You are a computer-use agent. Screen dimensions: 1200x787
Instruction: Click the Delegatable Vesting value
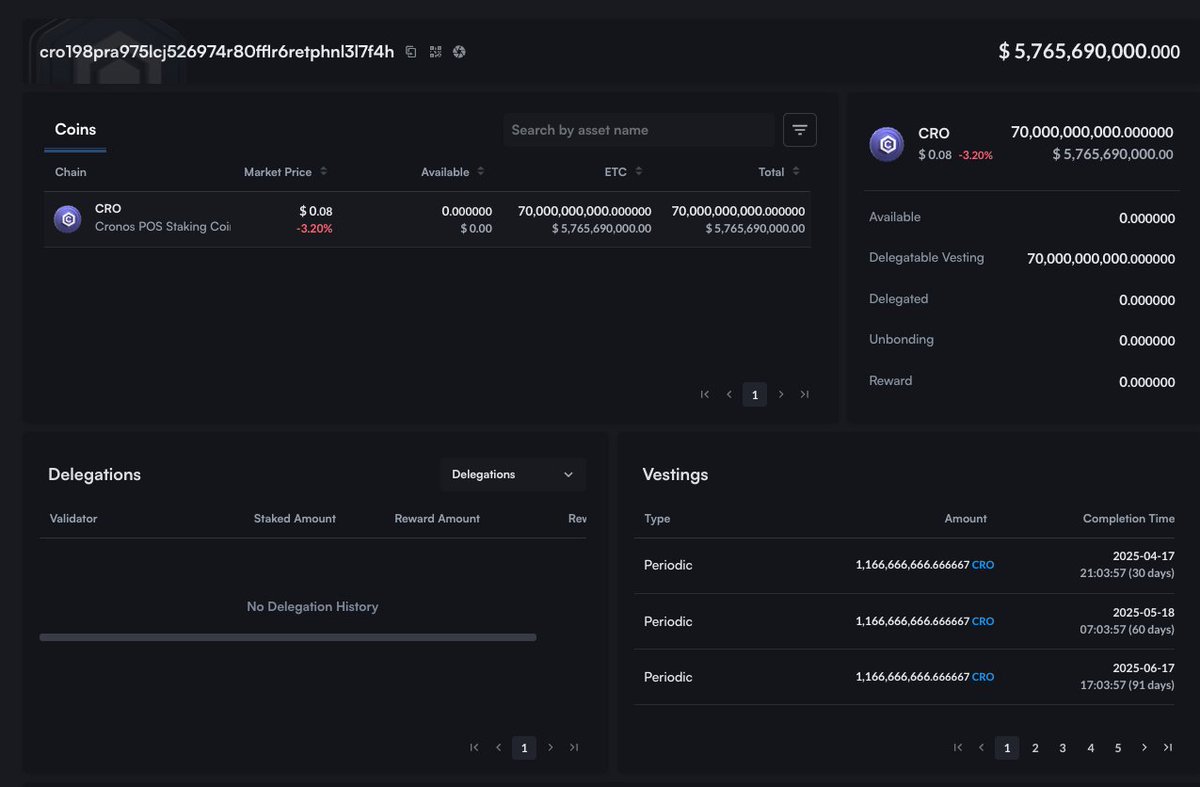tap(1101, 259)
